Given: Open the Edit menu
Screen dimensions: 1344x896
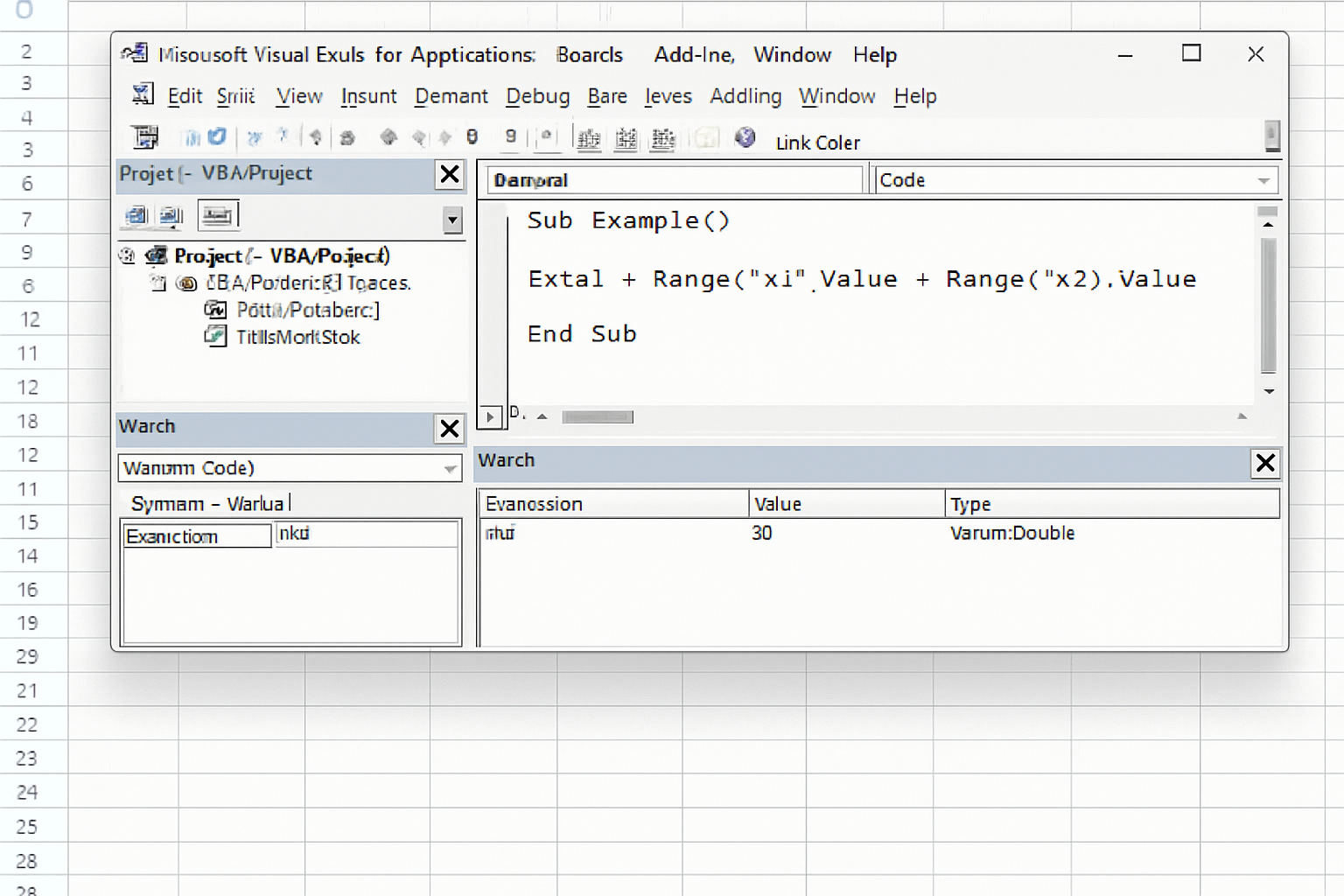Looking at the screenshot, I should (185, 96).
